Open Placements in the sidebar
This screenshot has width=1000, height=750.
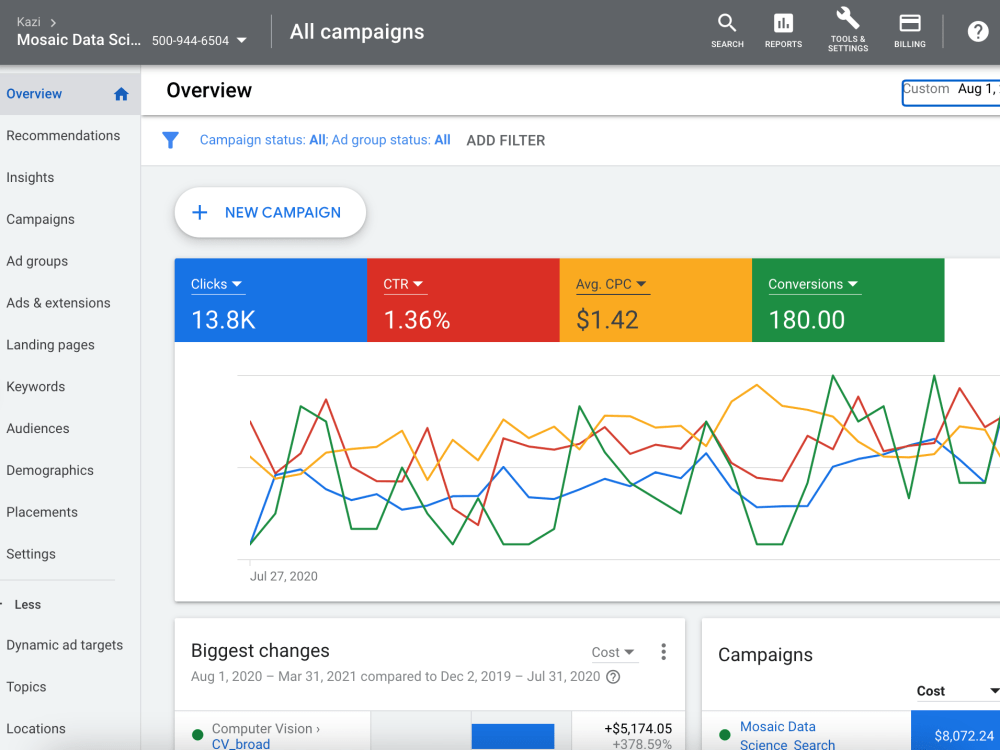point(42,512)
